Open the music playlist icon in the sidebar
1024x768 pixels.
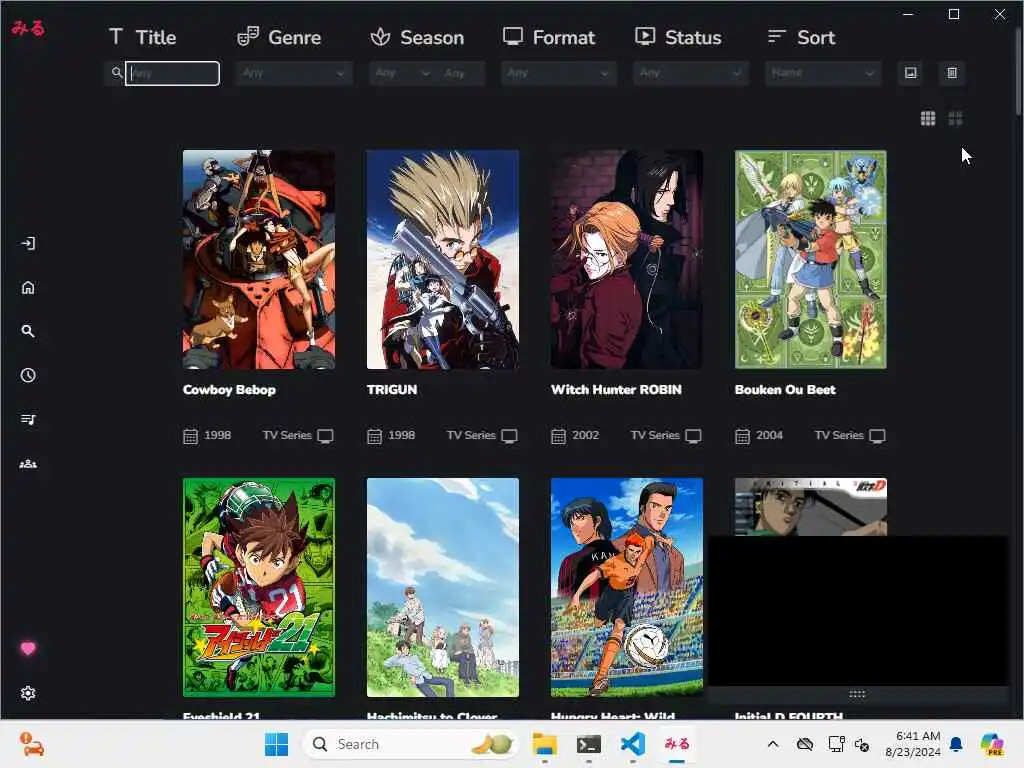pyautogui.click(x=27, y=419)
